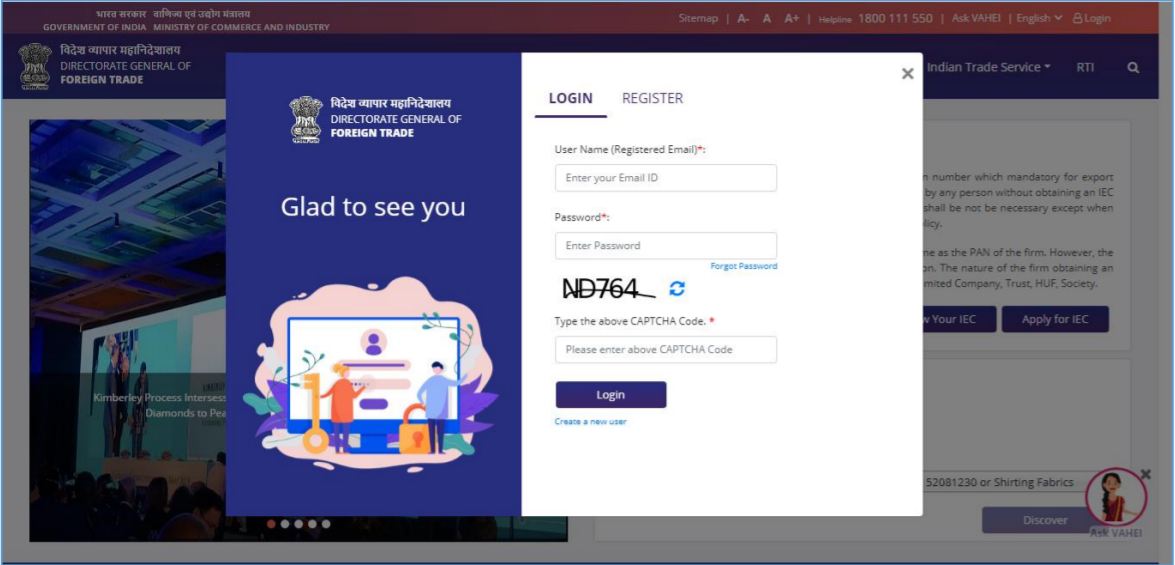
Task: Click the purple Login button
Action: (611, 395)
